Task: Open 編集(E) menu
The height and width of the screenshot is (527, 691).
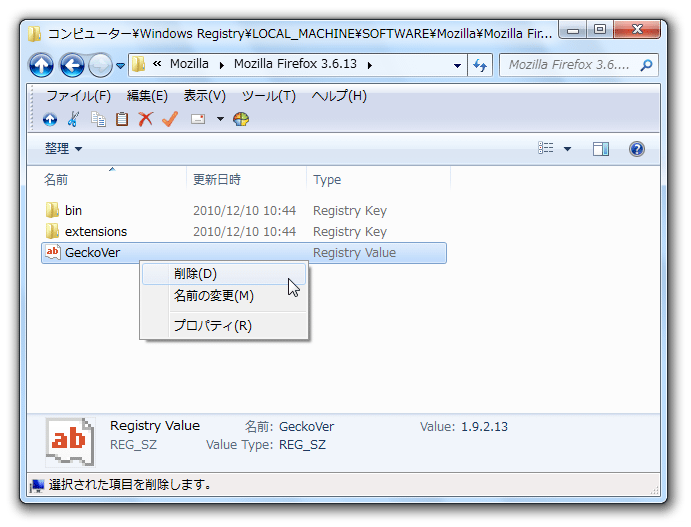Action: [147, 96]
